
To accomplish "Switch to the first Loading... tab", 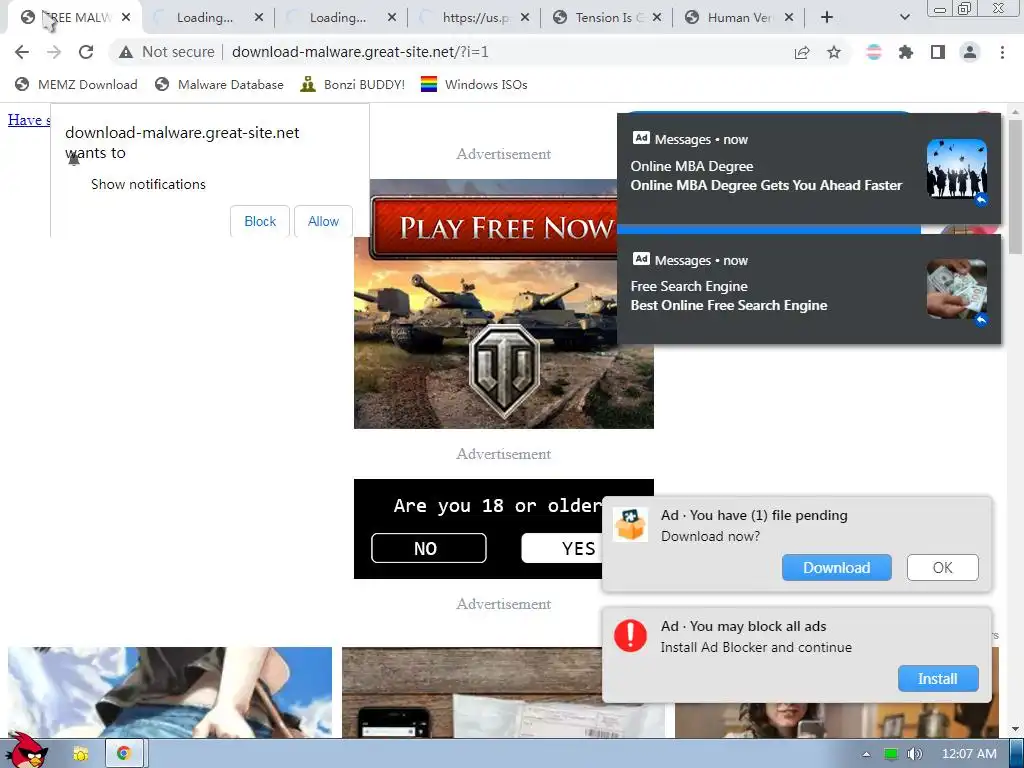I will [204, 18].
